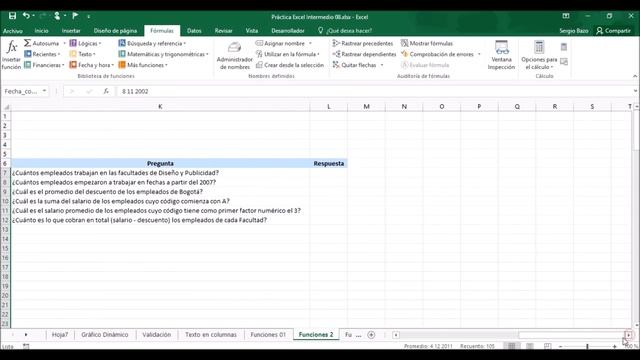
Task: Zoom out with the minus button
Action: click(x=560, y=346)
